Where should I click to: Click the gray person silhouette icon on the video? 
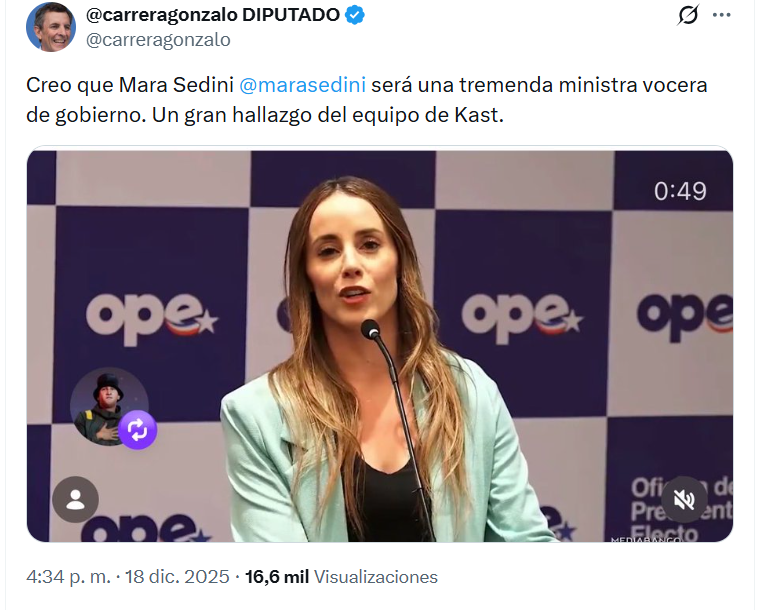pos(76,499)
